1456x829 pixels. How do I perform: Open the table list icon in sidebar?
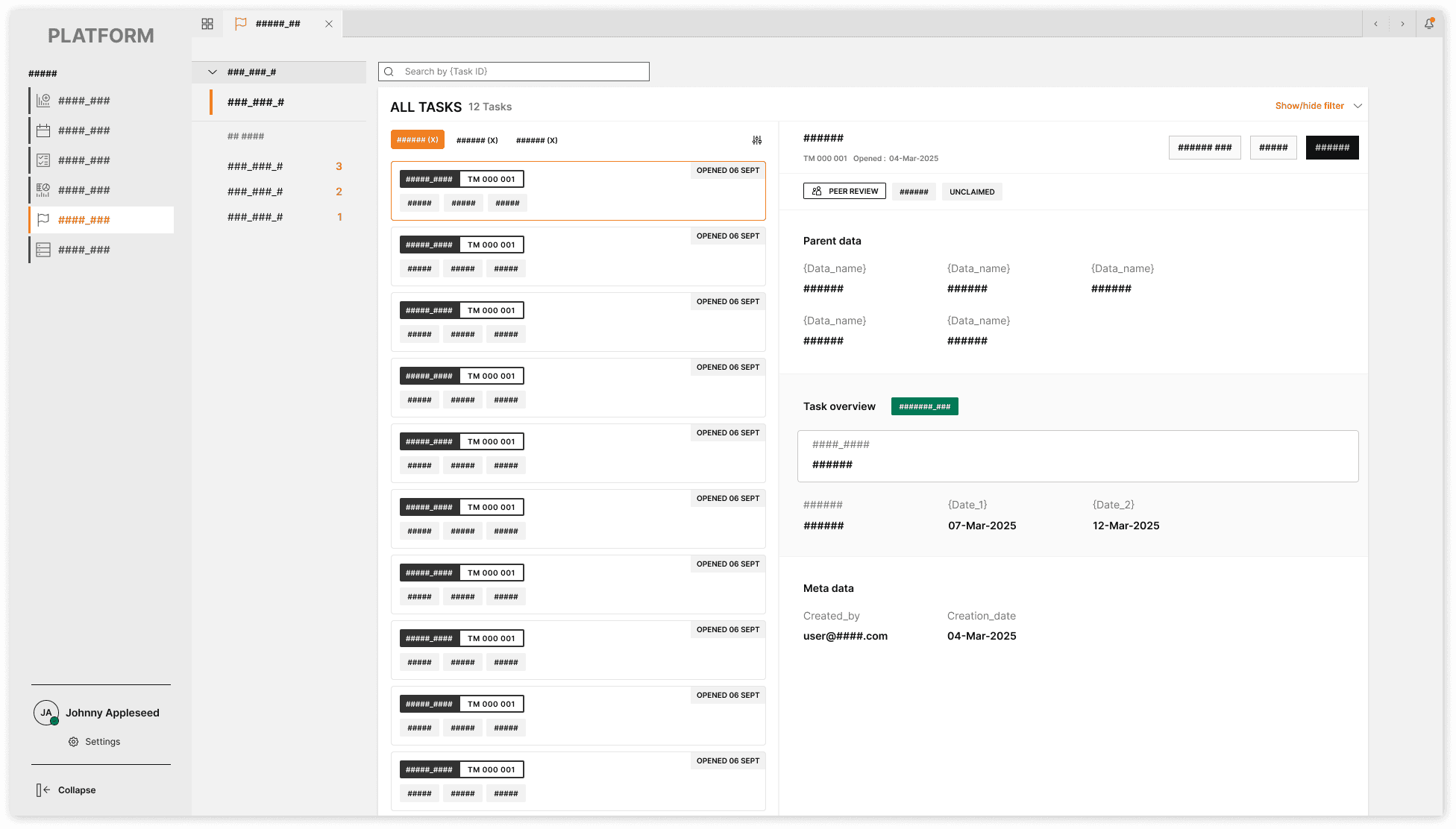pos(43,250)
